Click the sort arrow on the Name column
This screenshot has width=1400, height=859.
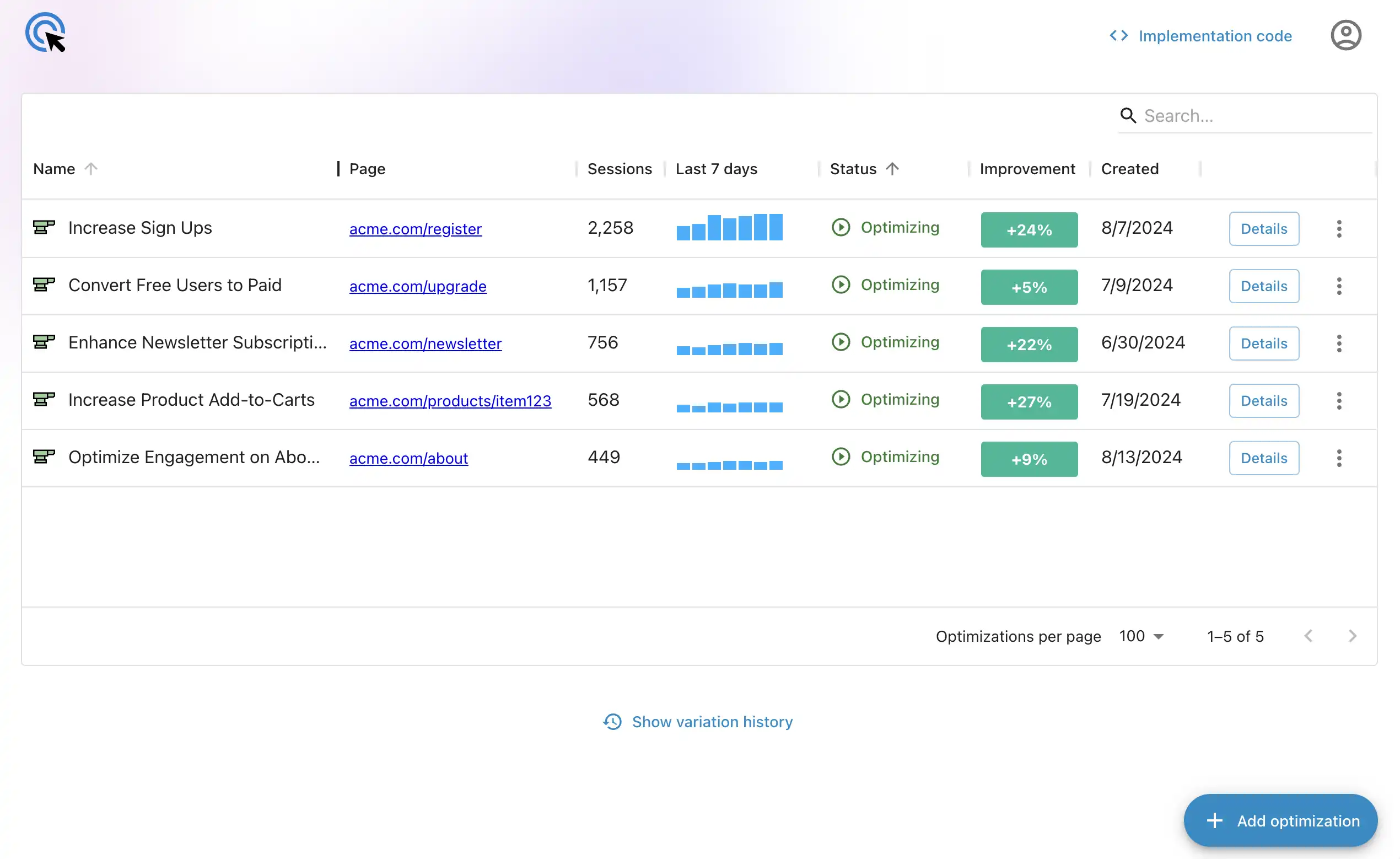coord(91,168)
